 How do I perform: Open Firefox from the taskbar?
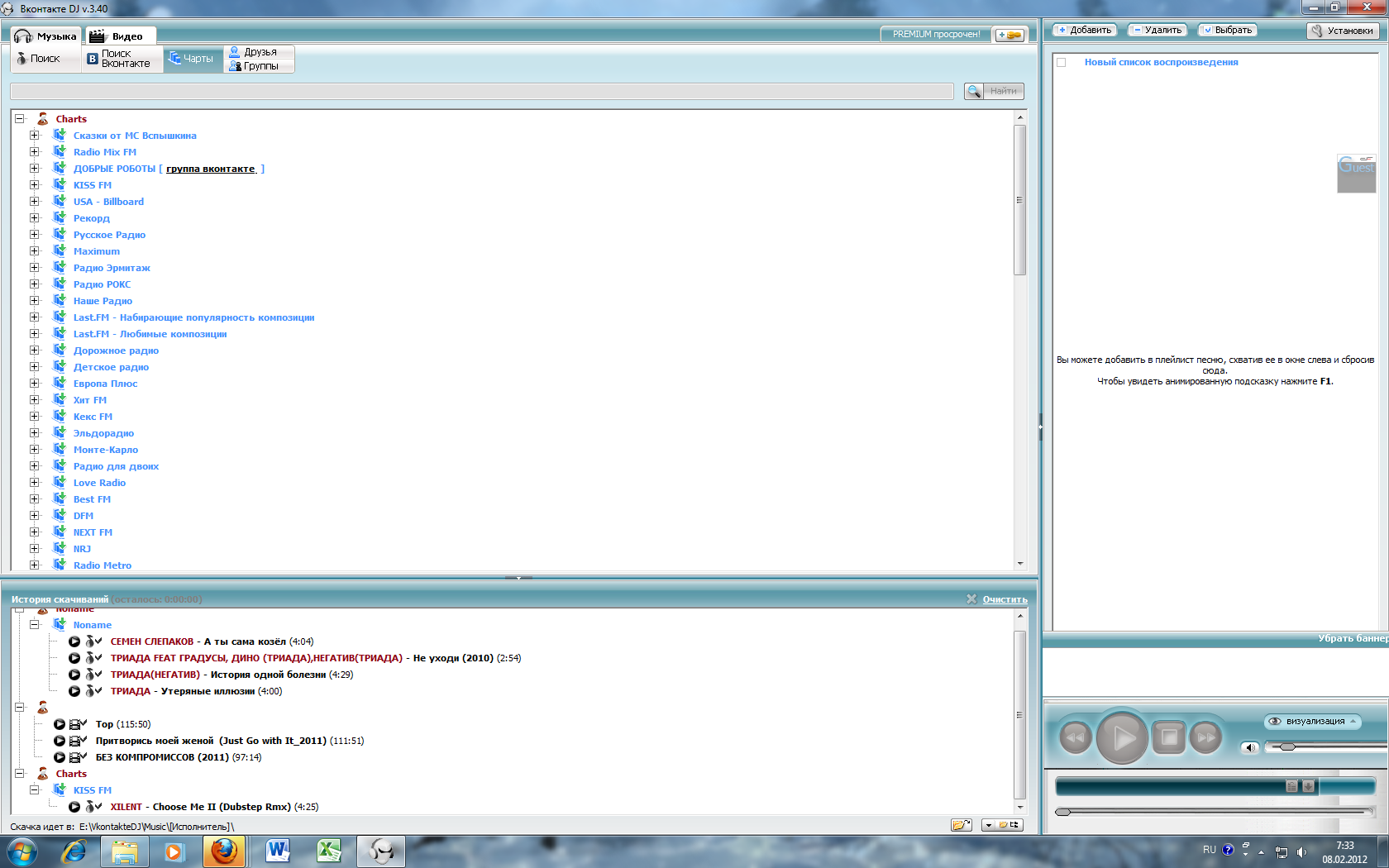(224, 851)
